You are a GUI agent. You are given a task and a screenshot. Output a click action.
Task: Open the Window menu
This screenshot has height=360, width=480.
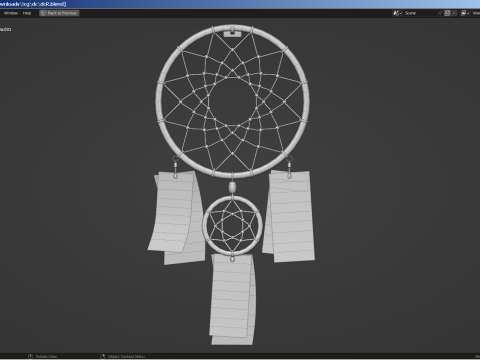coord(11,13)
